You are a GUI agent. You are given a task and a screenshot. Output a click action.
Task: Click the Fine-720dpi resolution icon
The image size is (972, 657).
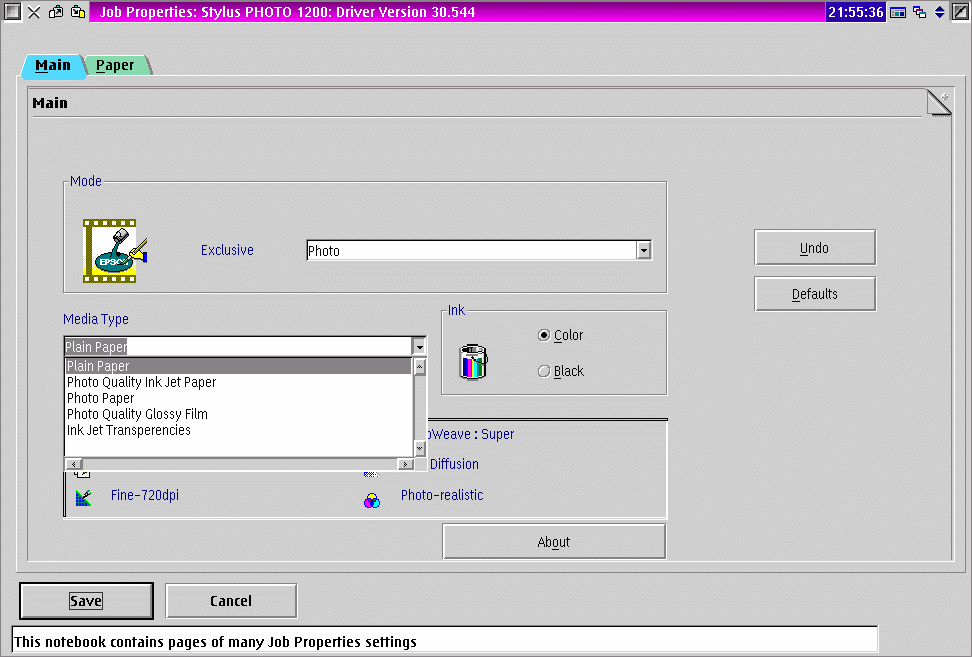[84, 497]
